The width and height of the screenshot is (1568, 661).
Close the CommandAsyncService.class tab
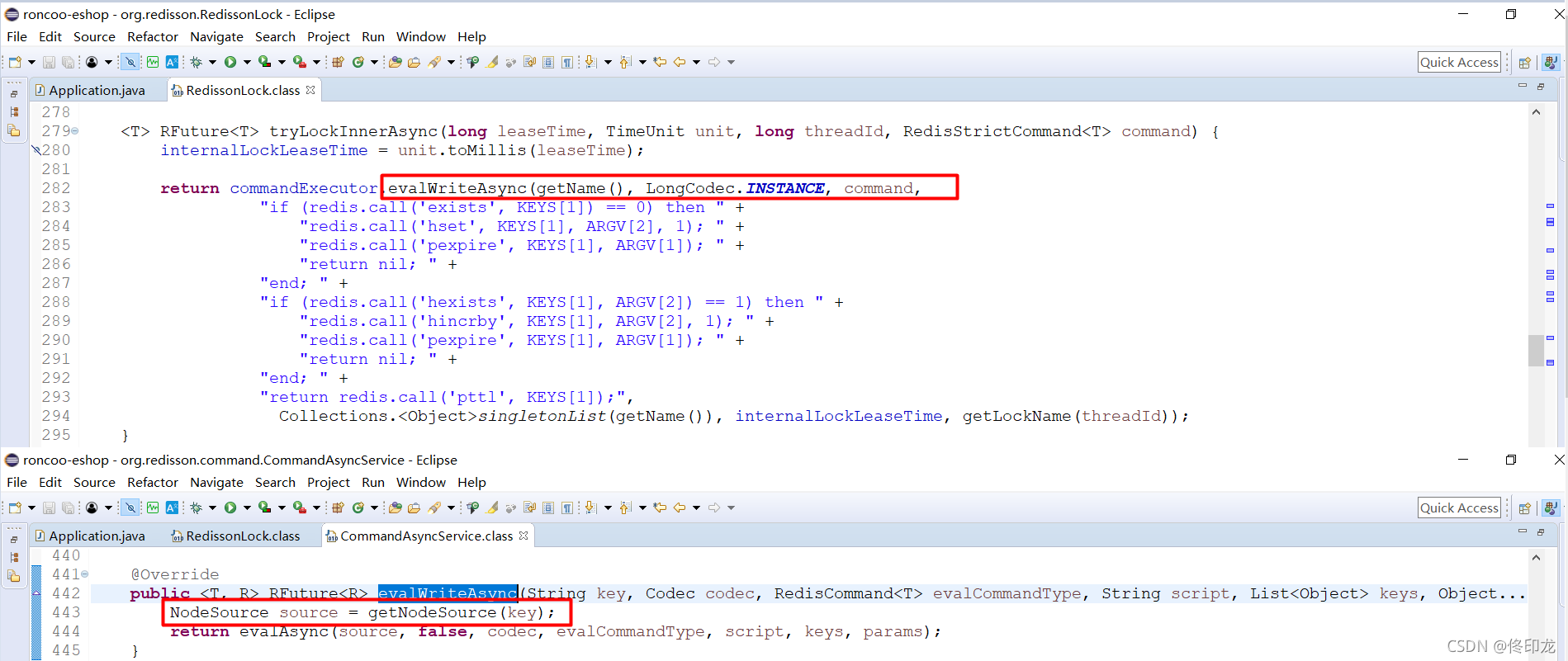pos(523,536)
